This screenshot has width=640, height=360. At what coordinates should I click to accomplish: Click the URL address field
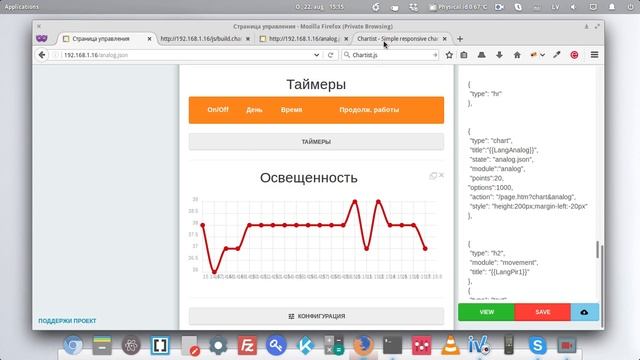[186, 55]
